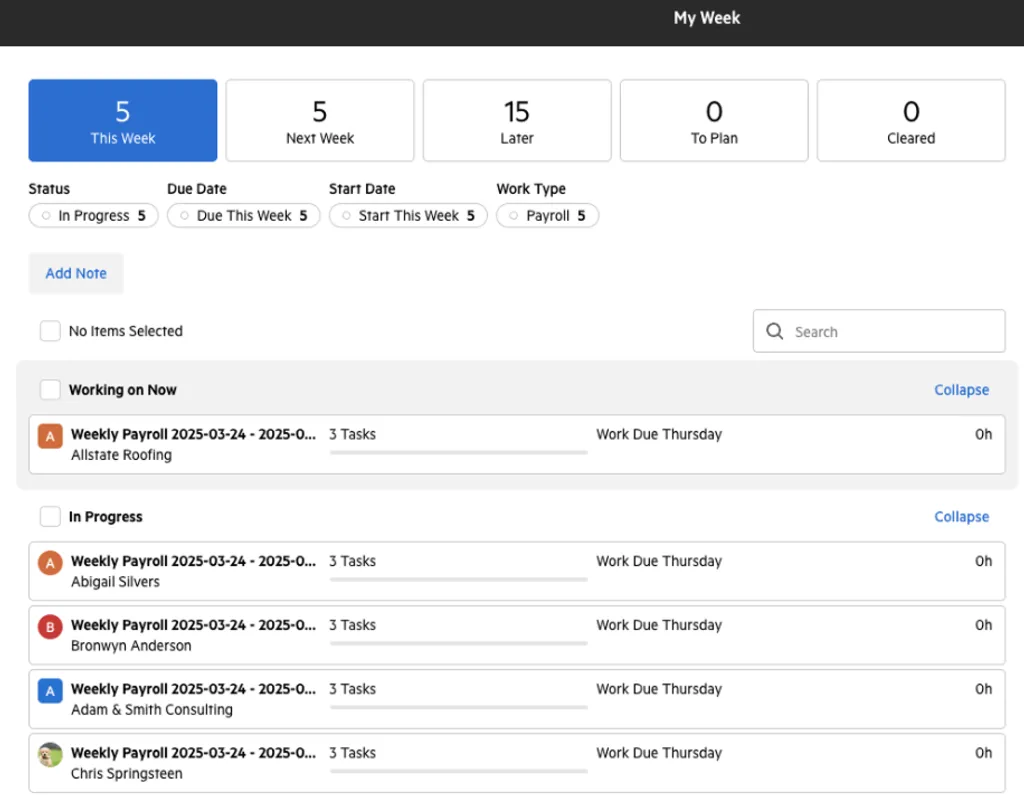Open the Allstate Roofing weekly payroll title
This screenshot has height=795, width=1024.
click(193, 434)
